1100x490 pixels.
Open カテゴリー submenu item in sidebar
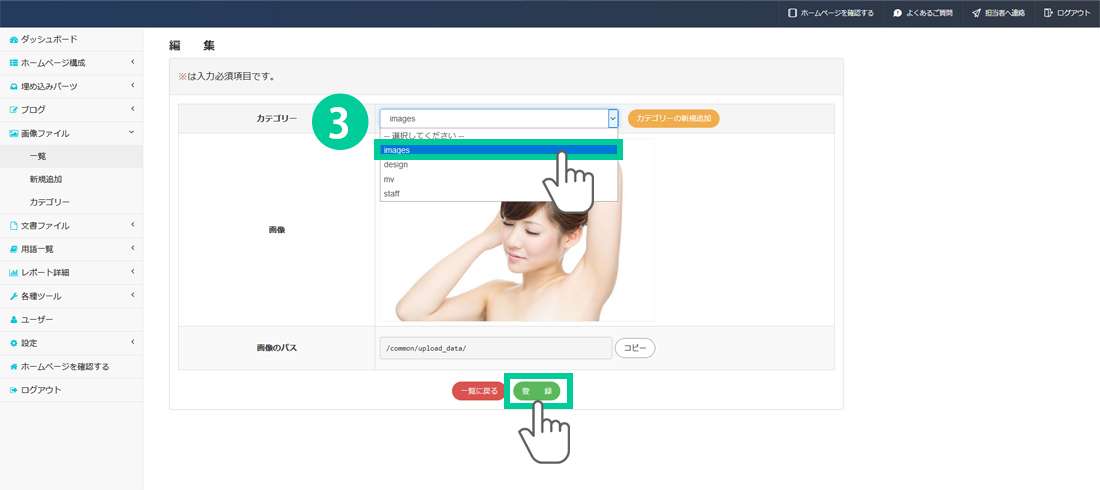click(x=49, y=202)
